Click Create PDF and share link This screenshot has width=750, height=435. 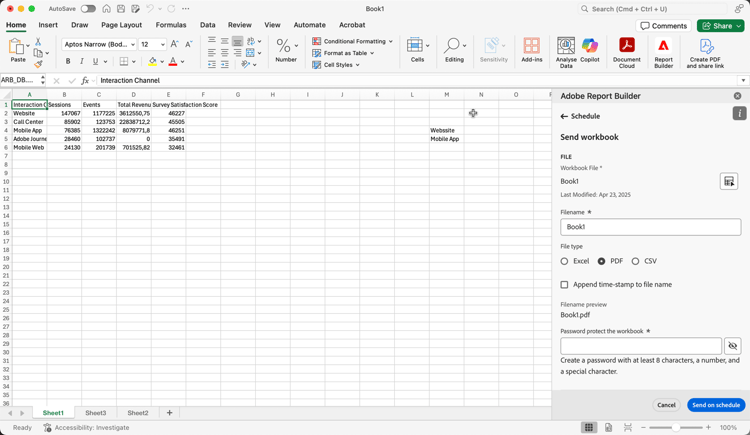[x=706, y=52]
